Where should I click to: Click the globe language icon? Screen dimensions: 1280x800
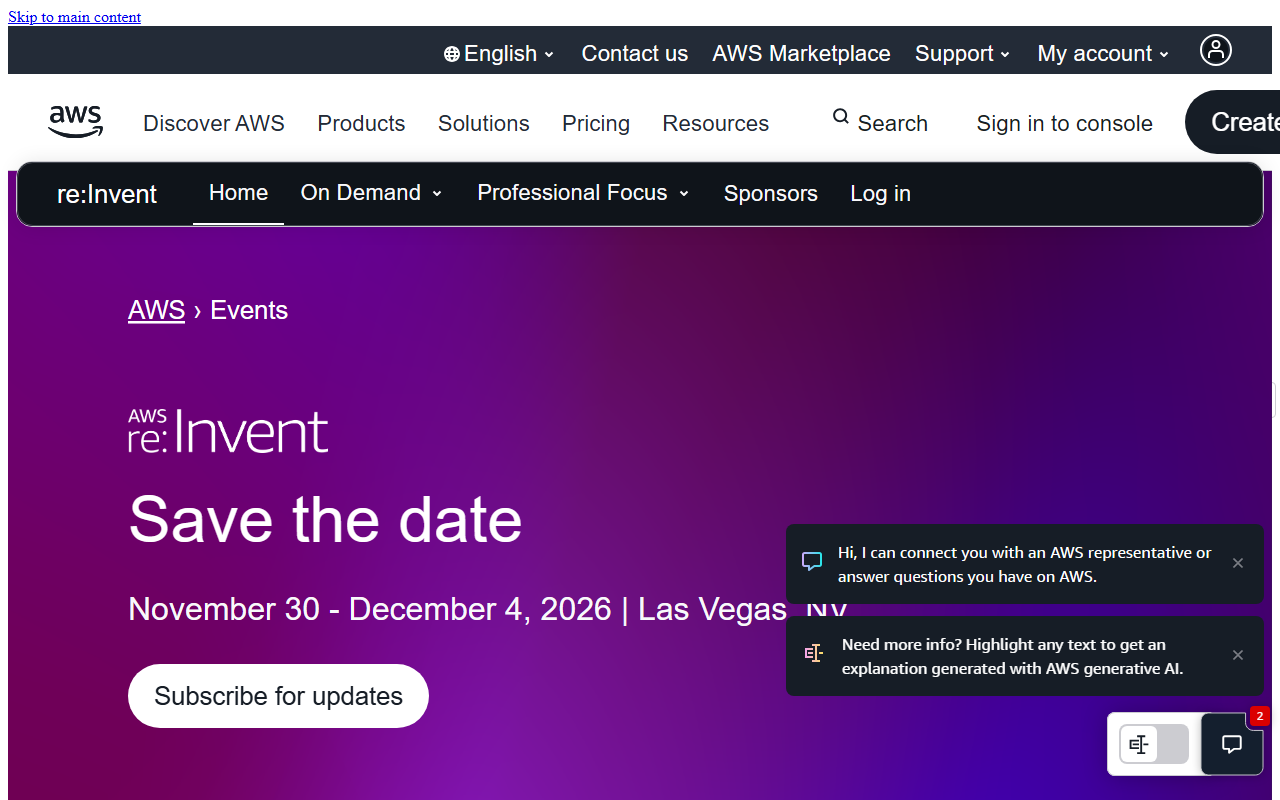(452, 54)
